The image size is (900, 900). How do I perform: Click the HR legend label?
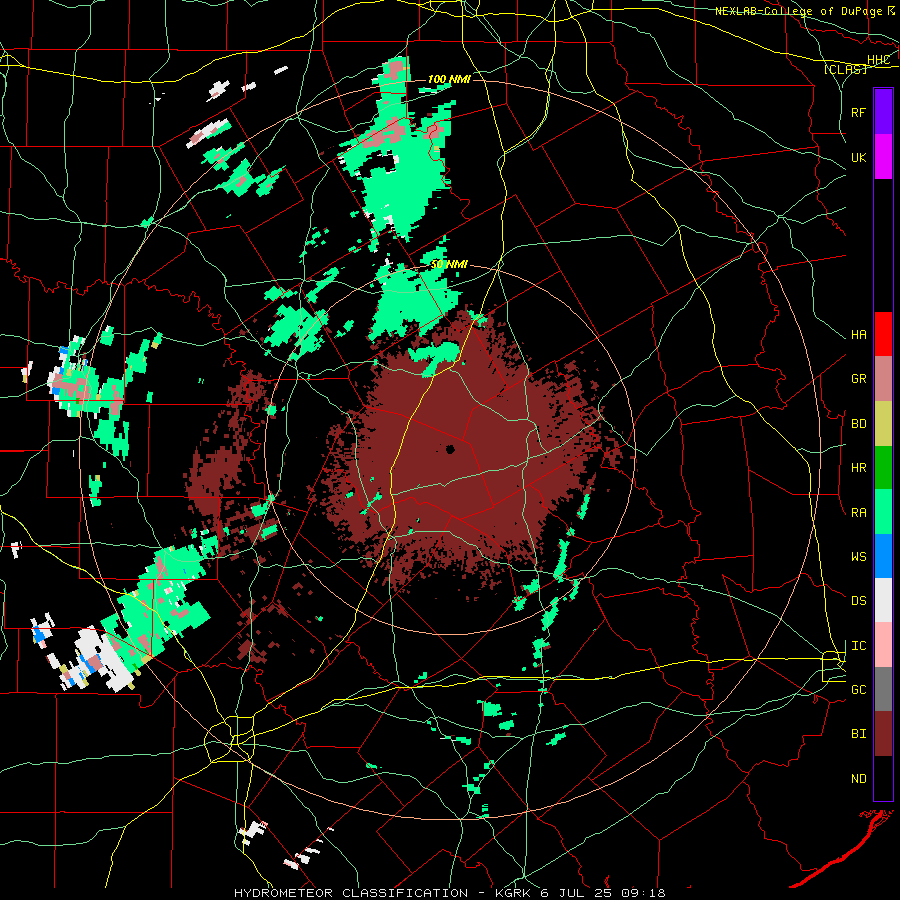pos(858,468)
